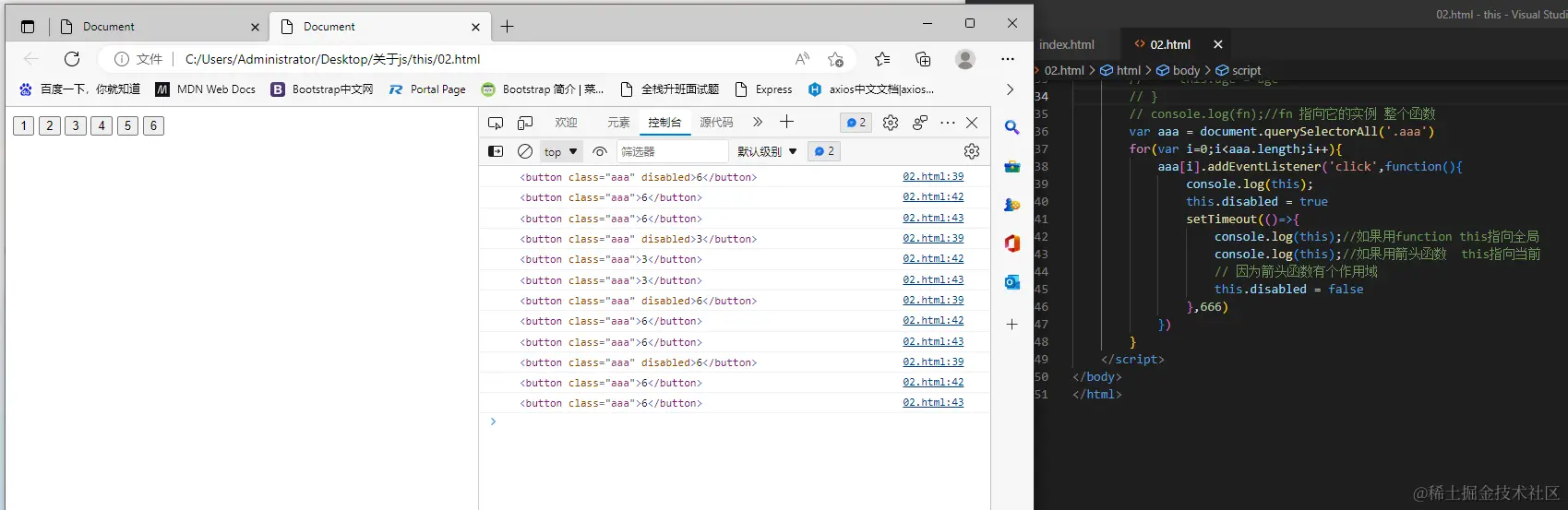
Task: Toggle device emulation icon in DevTools
Action: tap(525, 123)
